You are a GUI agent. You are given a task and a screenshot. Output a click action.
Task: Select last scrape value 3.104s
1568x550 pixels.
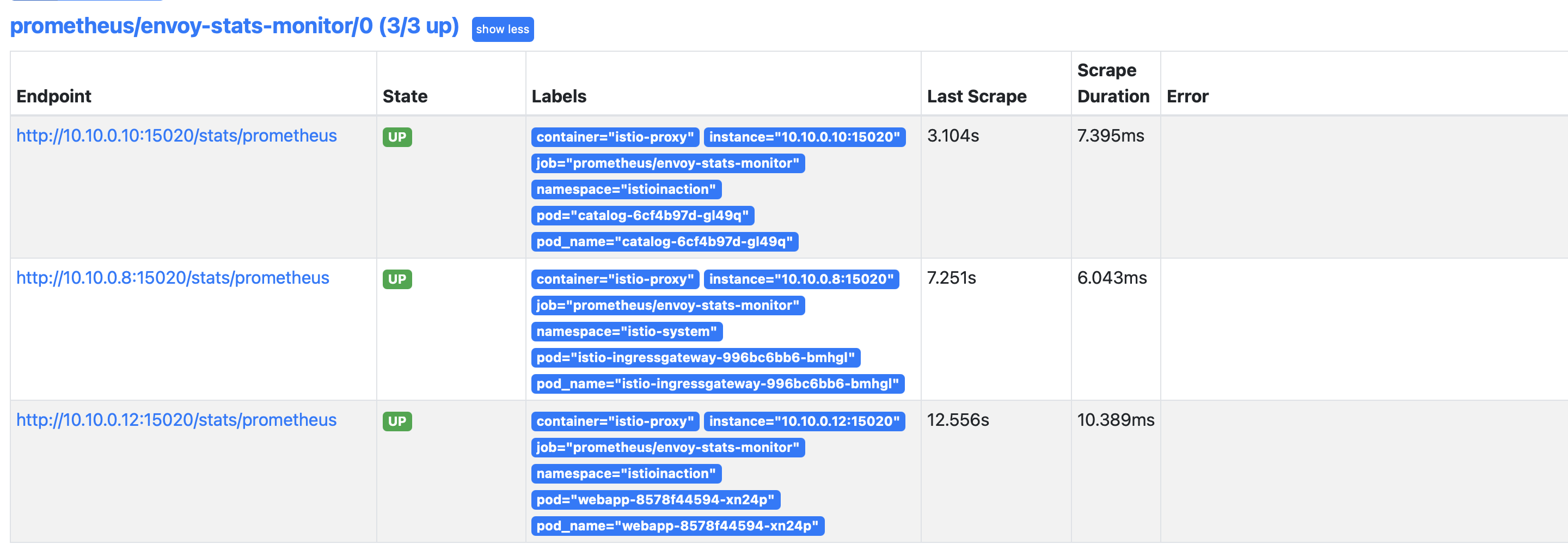[953, 135]
